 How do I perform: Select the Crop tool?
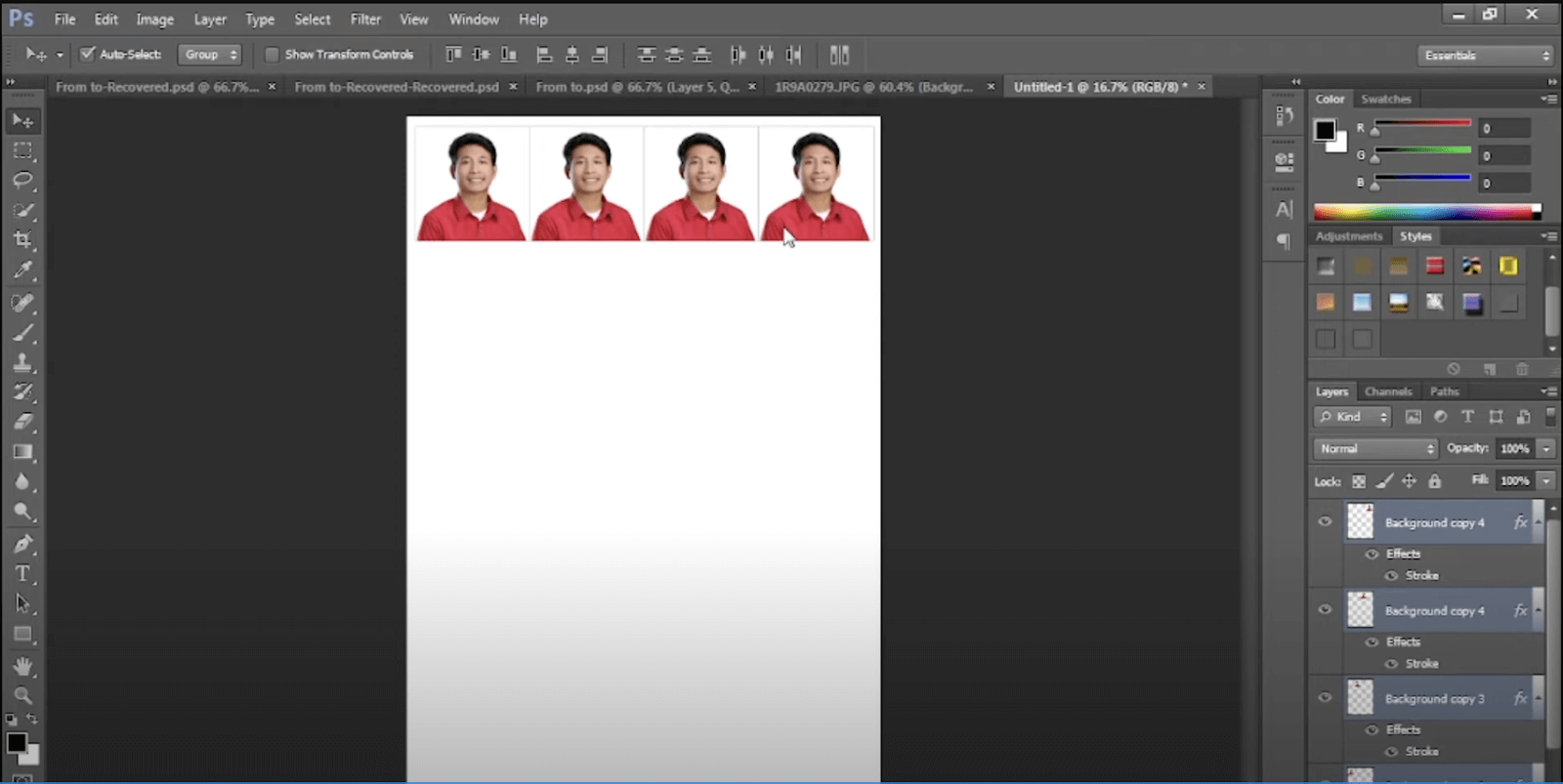click(x=22, y=240)
